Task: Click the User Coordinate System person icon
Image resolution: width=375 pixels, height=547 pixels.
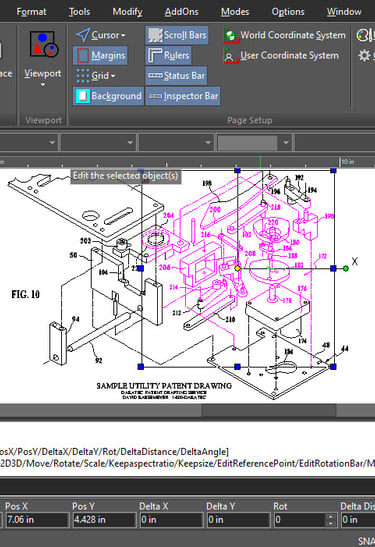Action: click(x=230, y=56)
